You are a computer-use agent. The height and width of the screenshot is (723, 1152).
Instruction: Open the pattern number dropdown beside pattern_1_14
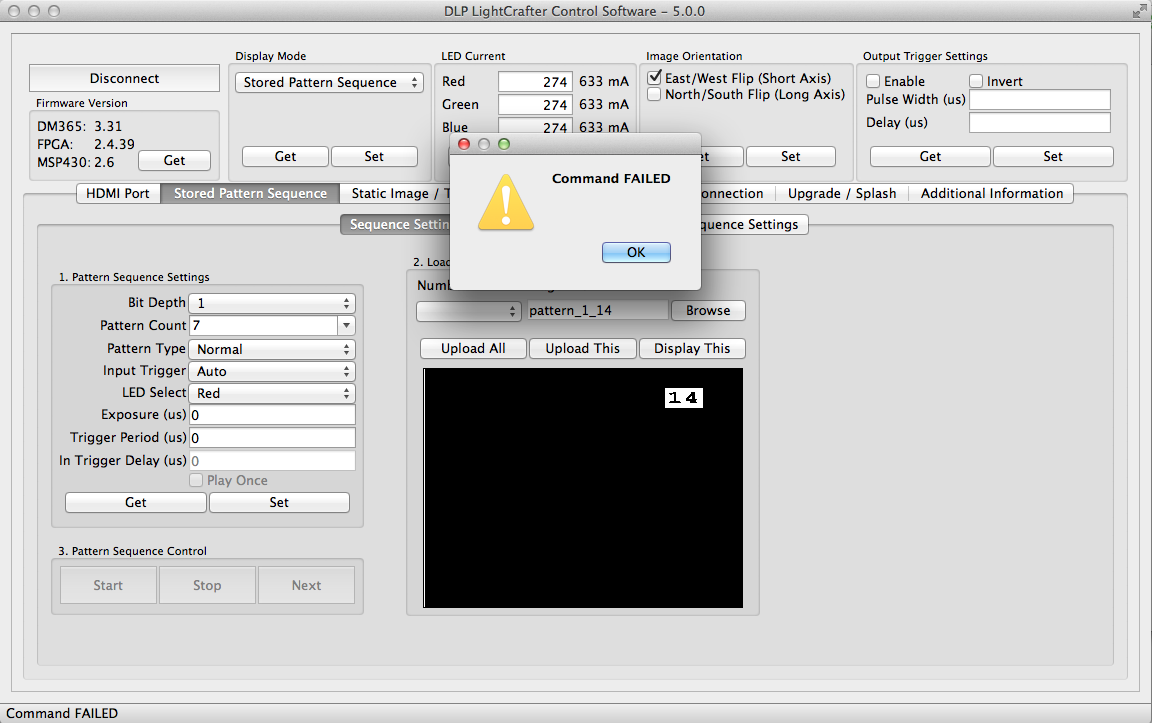(x=469, y=311)
